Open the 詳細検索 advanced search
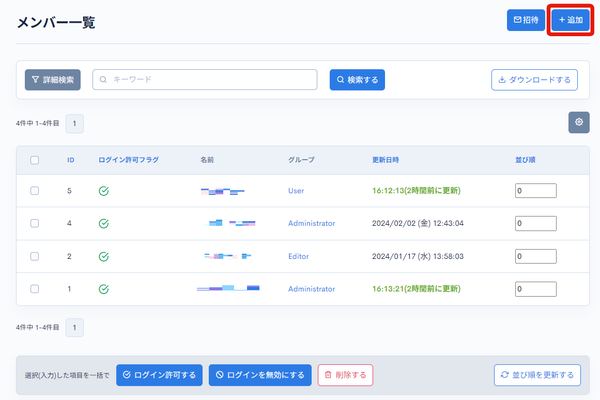This screenshot has height=400, width=600. click(x=53, y=80)
